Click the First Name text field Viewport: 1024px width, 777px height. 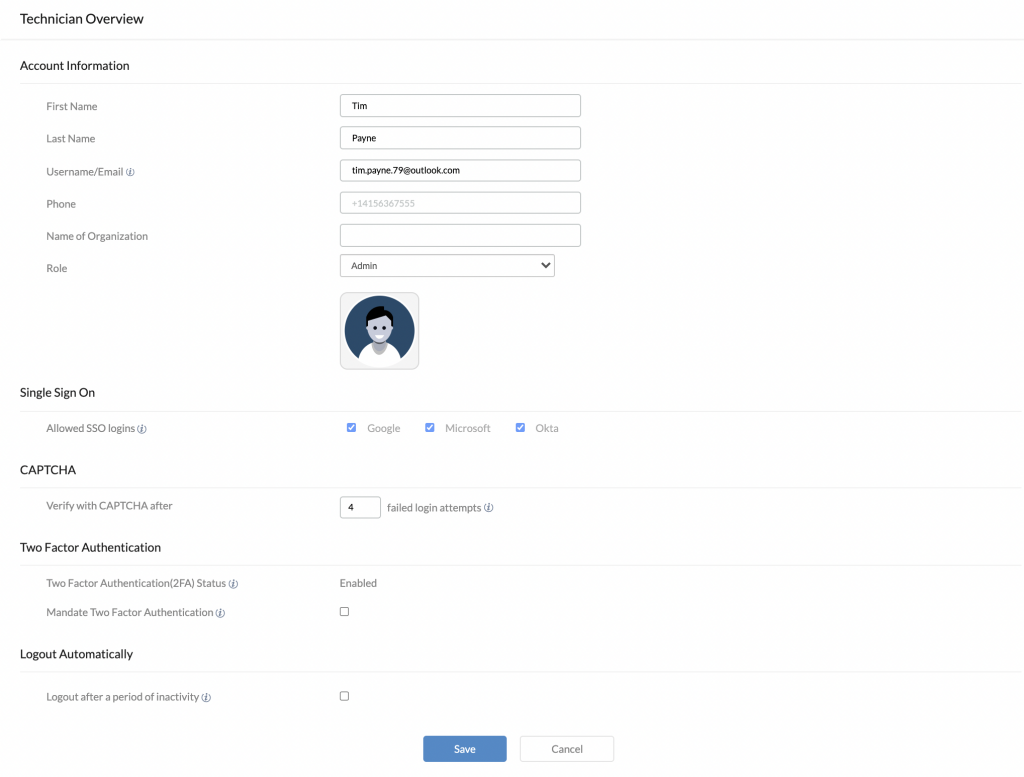pos(459,105)
